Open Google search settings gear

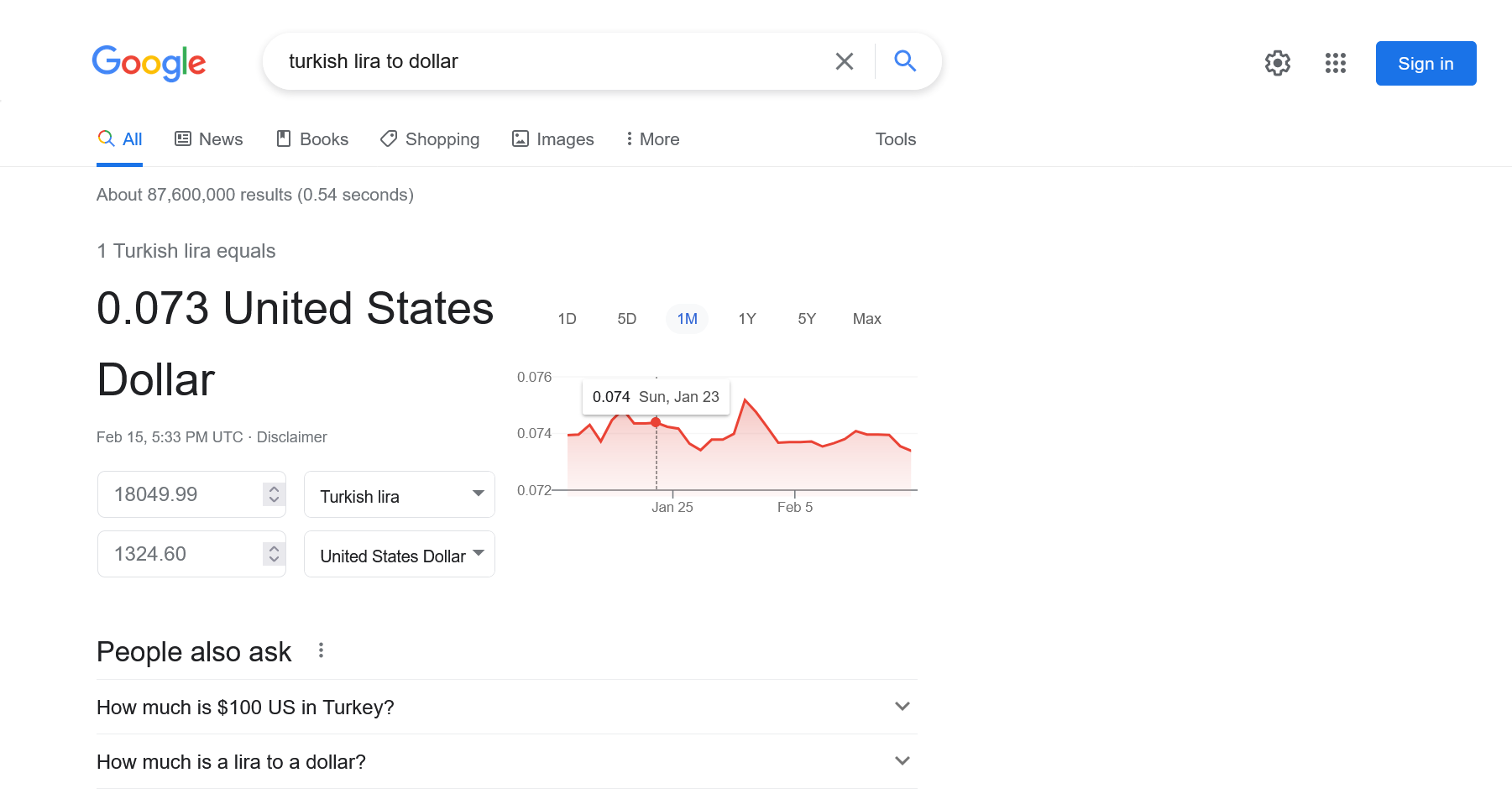coord(1277,63)
